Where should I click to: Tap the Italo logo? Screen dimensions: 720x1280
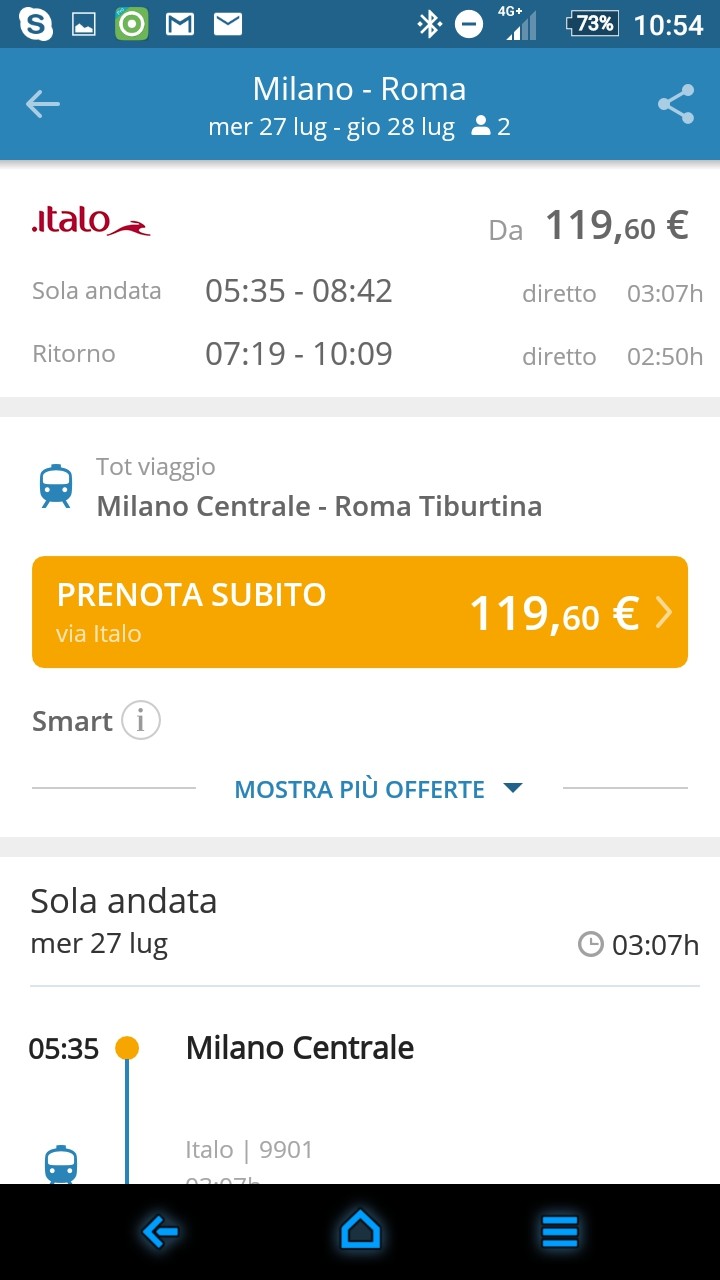coord(91,222)
